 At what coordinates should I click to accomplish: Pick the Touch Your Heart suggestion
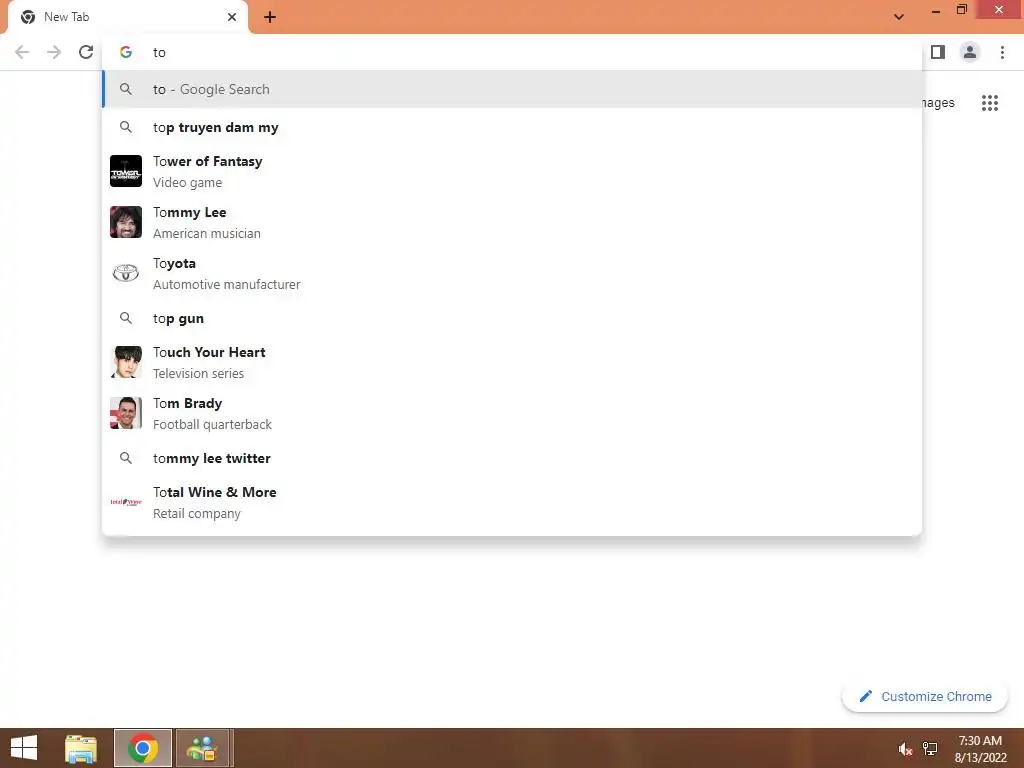pos(512,362)
